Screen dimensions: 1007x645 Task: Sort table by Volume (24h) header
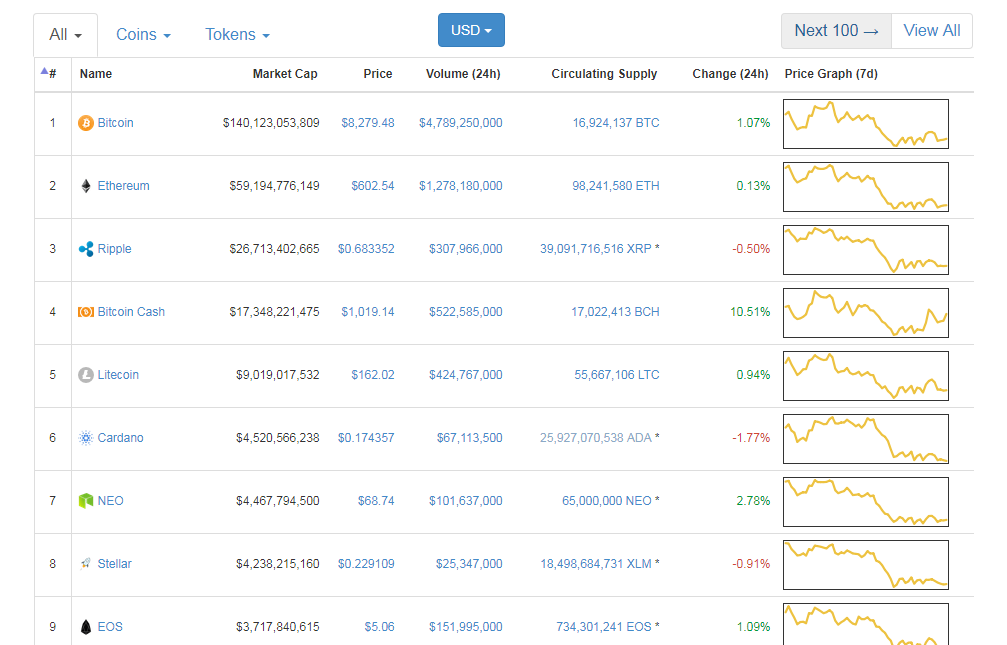coord(463,74)
